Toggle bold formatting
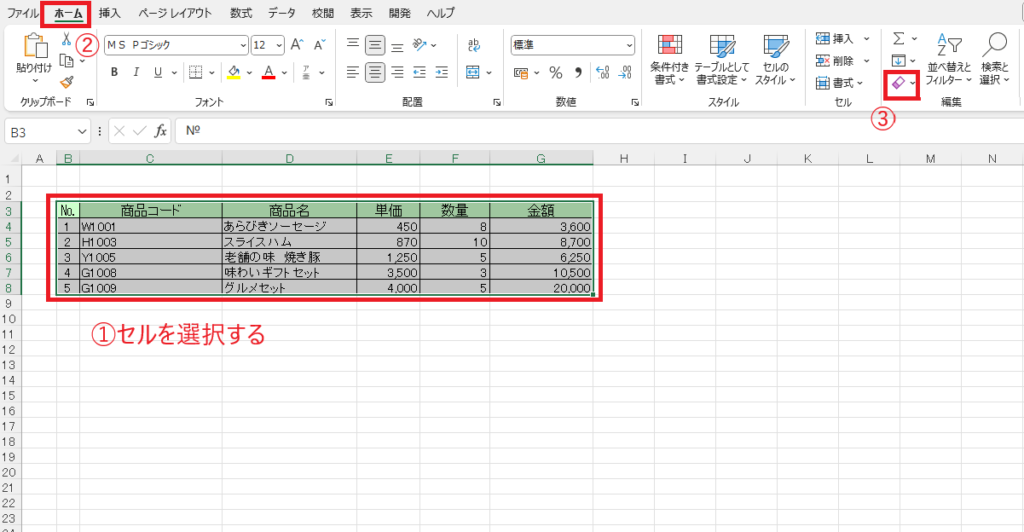The height and width of the screenshot is (532, 1024). pos(114,72)
